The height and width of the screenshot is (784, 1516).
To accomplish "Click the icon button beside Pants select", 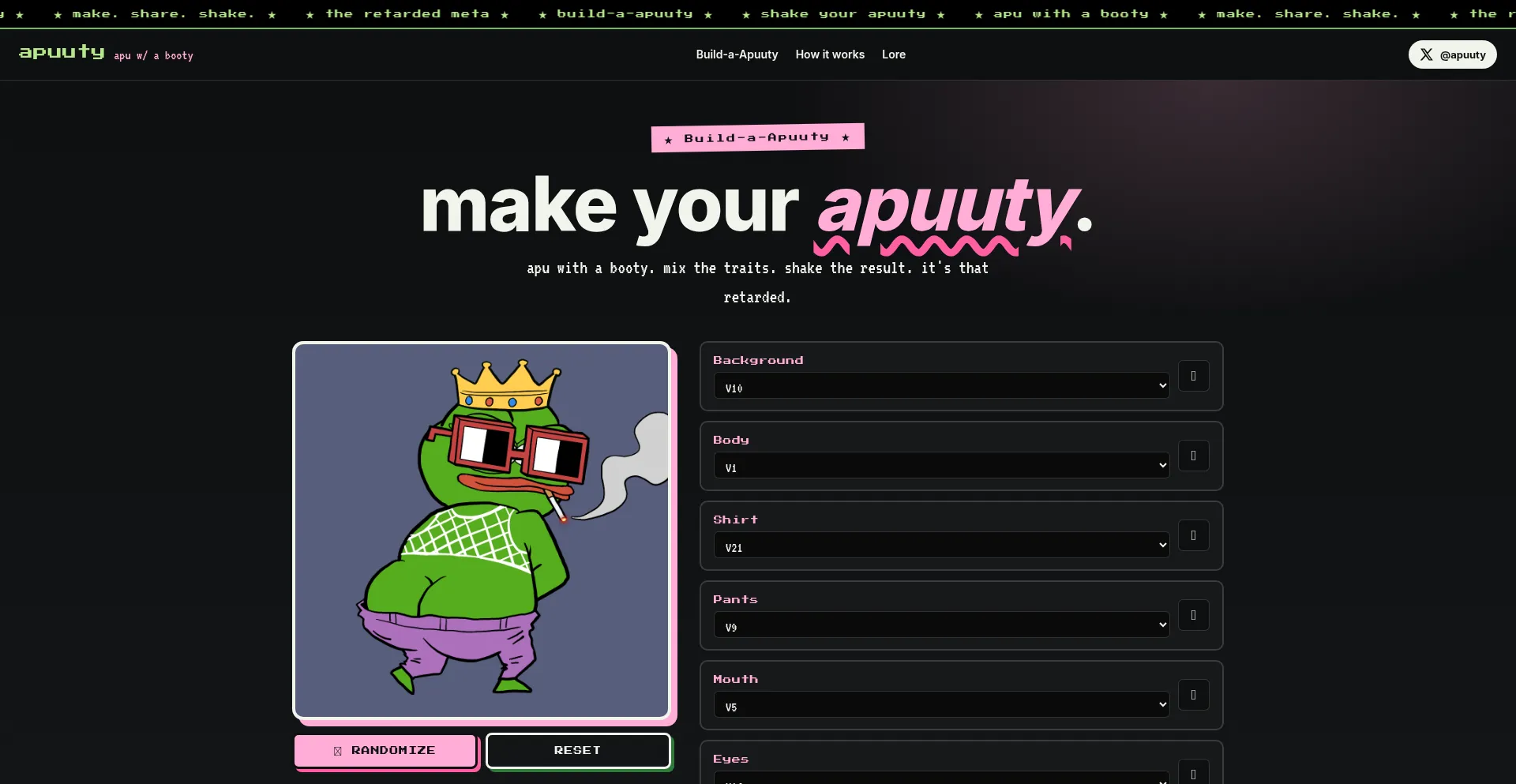I will [x=1194, y=615].
